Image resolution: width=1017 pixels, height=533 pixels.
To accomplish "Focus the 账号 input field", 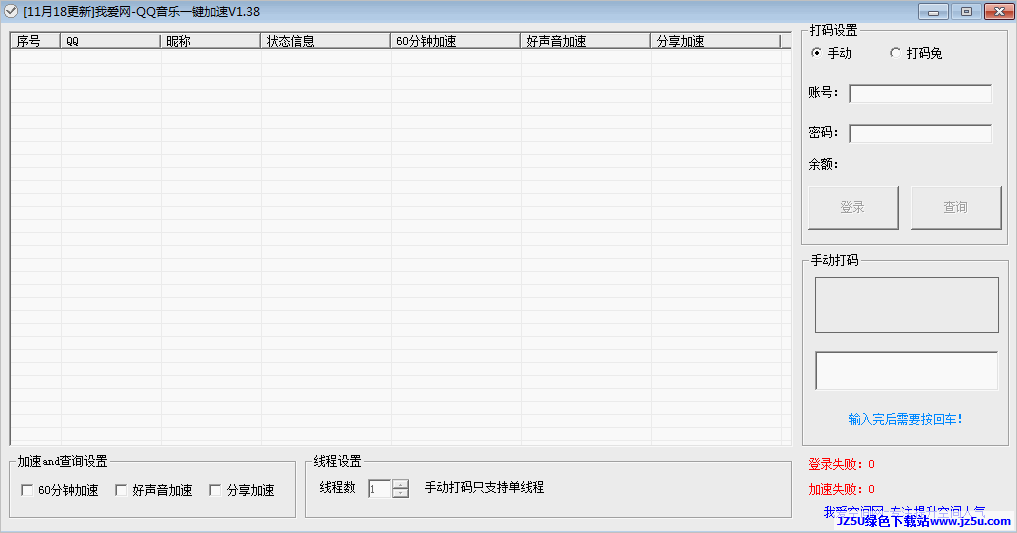I will click(x=920, y=94).
